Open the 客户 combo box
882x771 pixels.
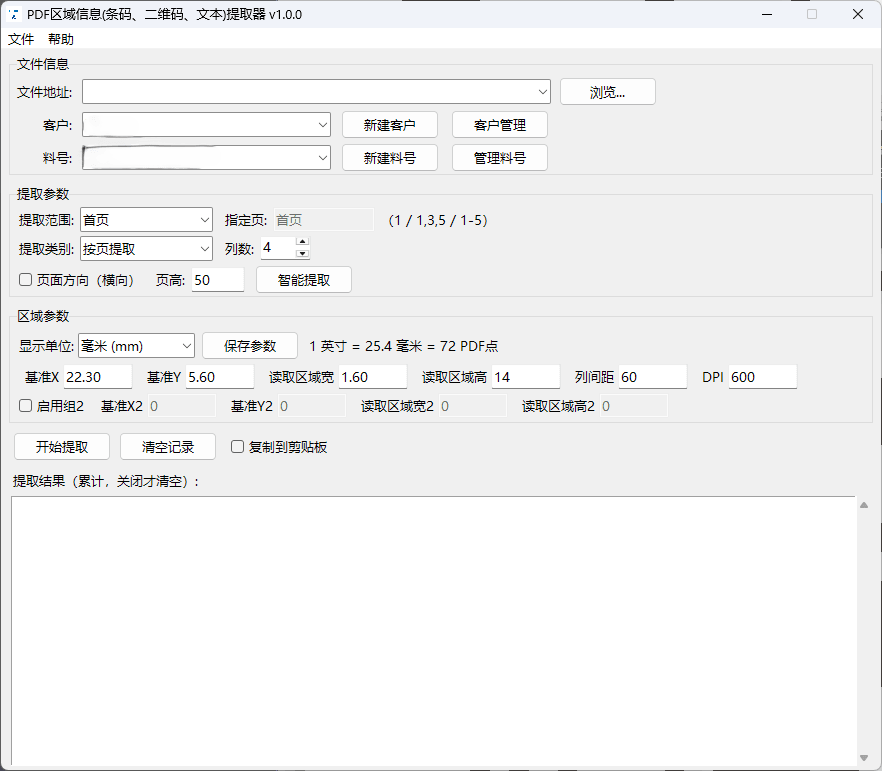pyautogui.click(x=206, y=125)
